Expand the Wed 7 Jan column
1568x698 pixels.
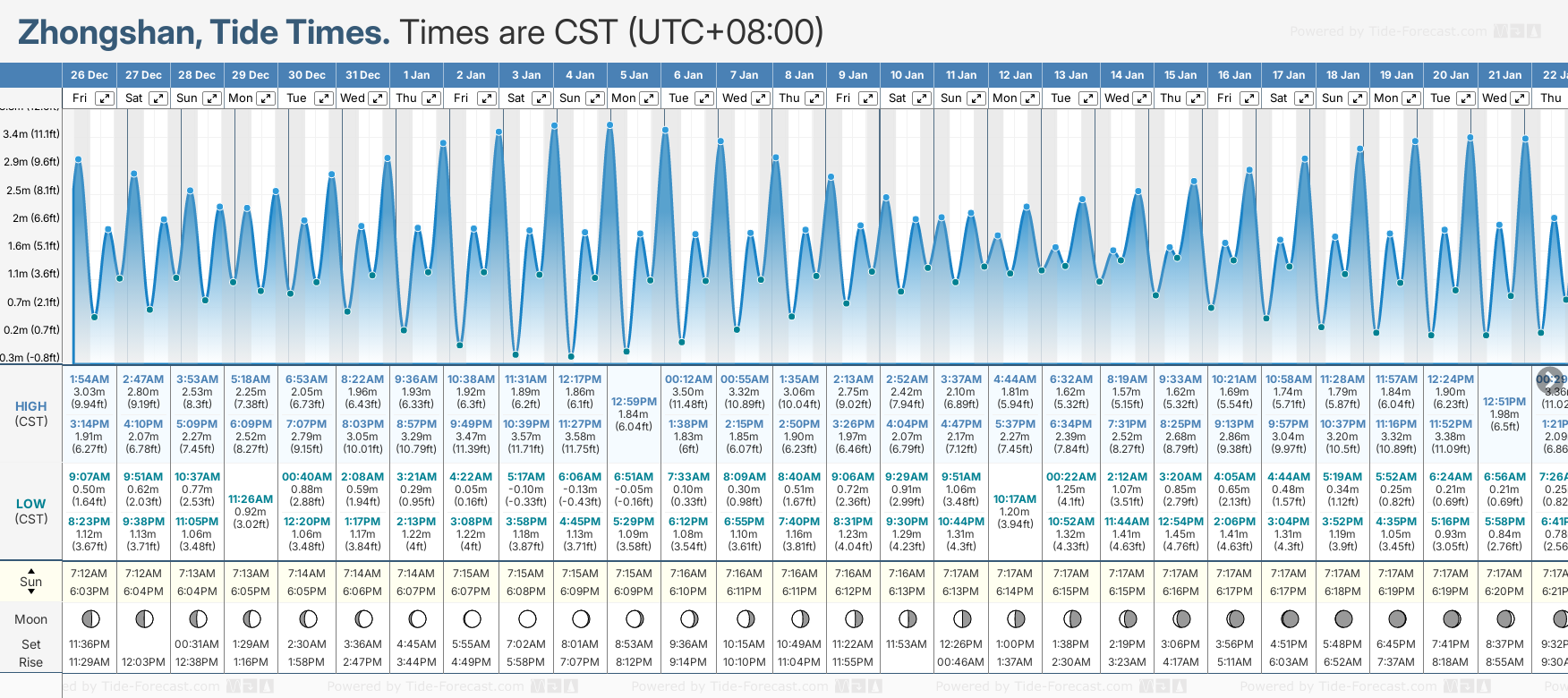761,98
